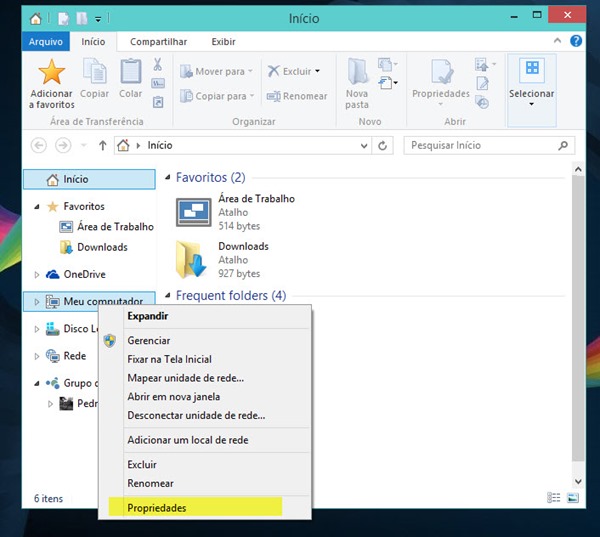The height and width of the screenshot is (537, 600).
Task: Choose Abrir em nova janela
Action: (205, 397)
